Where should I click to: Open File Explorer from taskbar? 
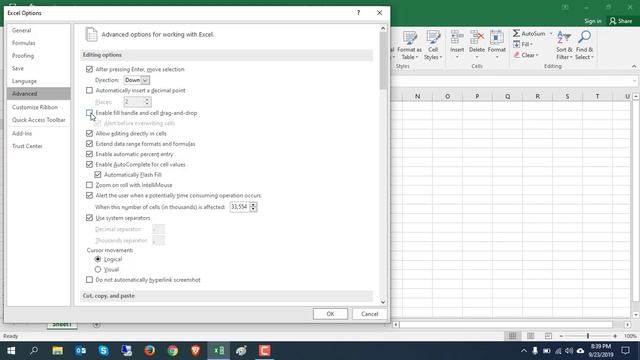[x=57, y=351]
